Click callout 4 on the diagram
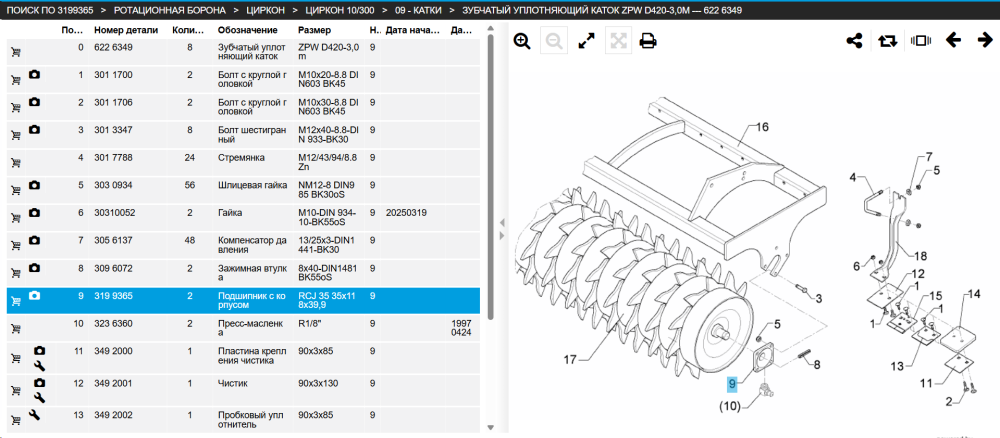This screenshot has height=438, width=1000. (853, 178)
